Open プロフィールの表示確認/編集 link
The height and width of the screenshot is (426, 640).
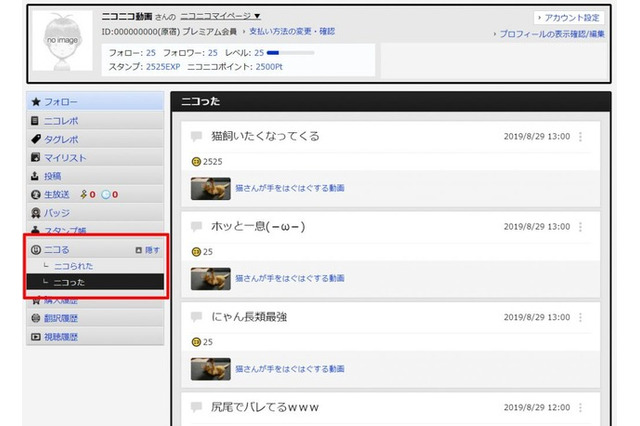tap(552, 34)
